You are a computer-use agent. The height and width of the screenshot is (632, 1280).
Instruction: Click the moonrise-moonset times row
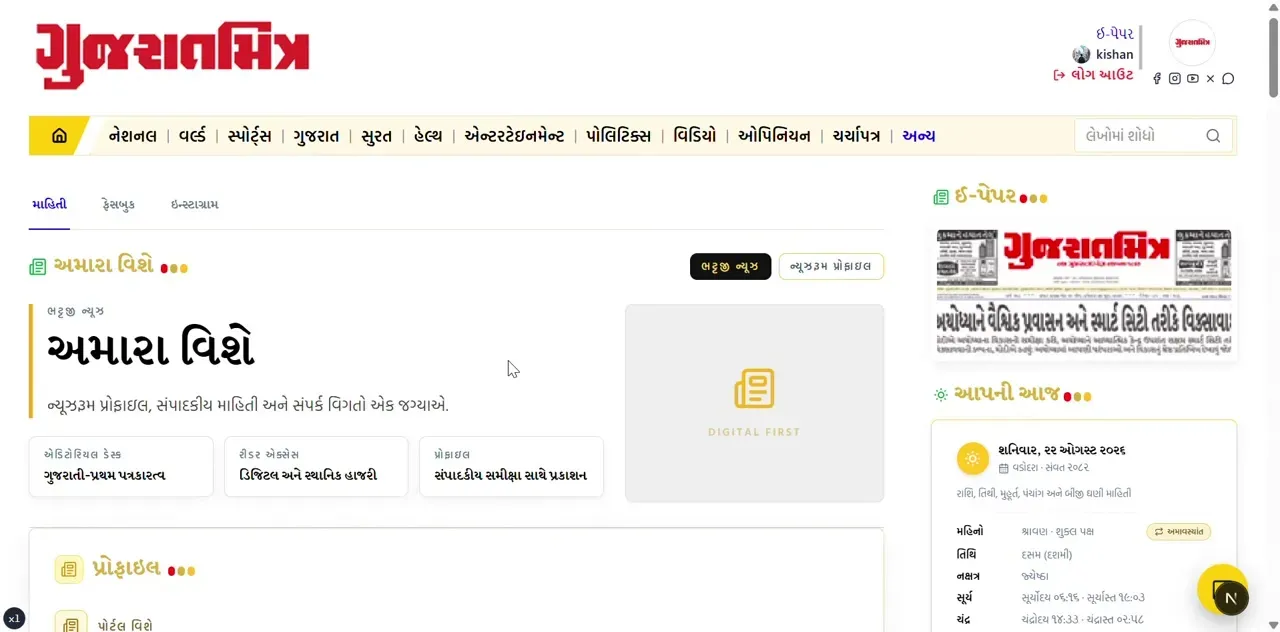pyautogui.click(x=1084, y=620)
